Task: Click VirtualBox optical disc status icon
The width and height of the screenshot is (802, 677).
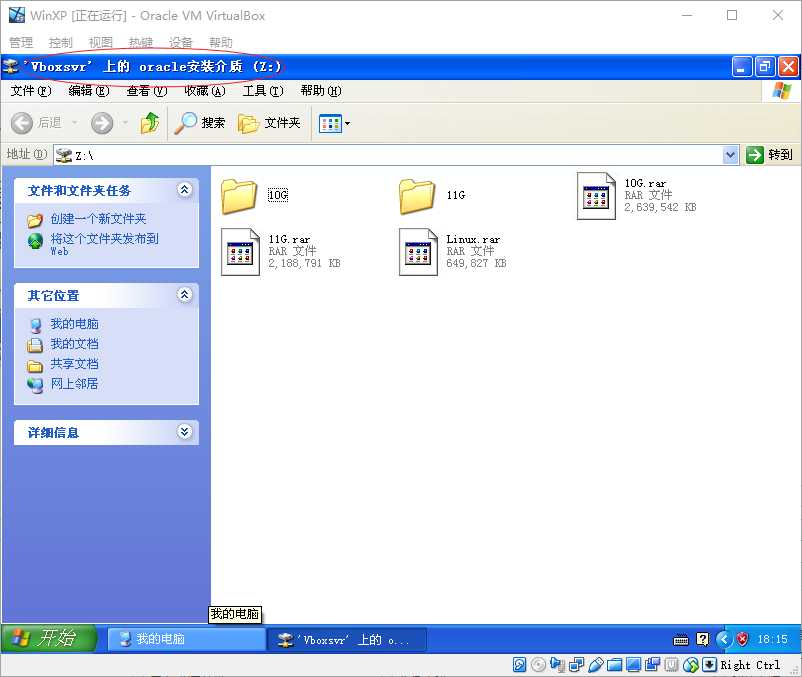Action: coord(538,665)
